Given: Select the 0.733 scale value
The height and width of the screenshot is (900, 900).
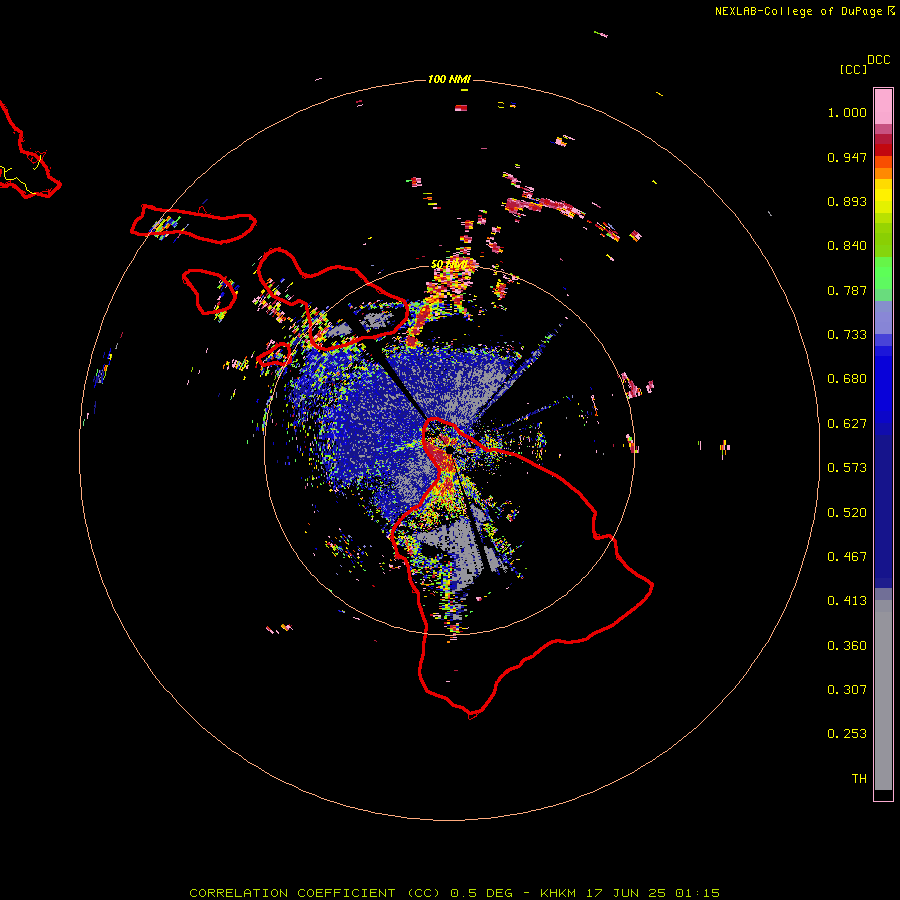Looking at the screenshot, I should [x=847, y=335].
